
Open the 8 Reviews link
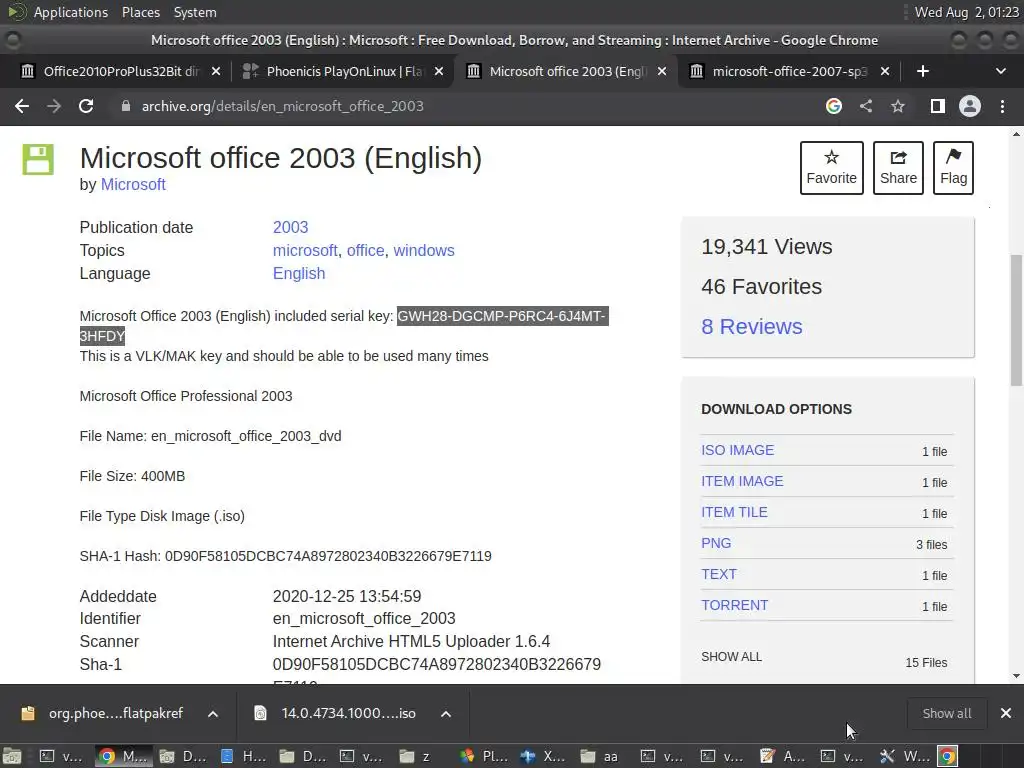(752, 327)
